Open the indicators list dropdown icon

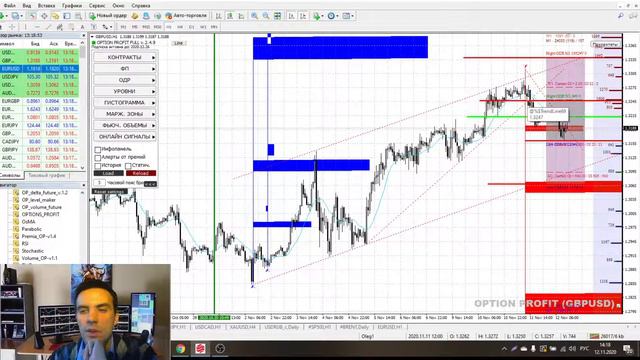pos(318,16)
